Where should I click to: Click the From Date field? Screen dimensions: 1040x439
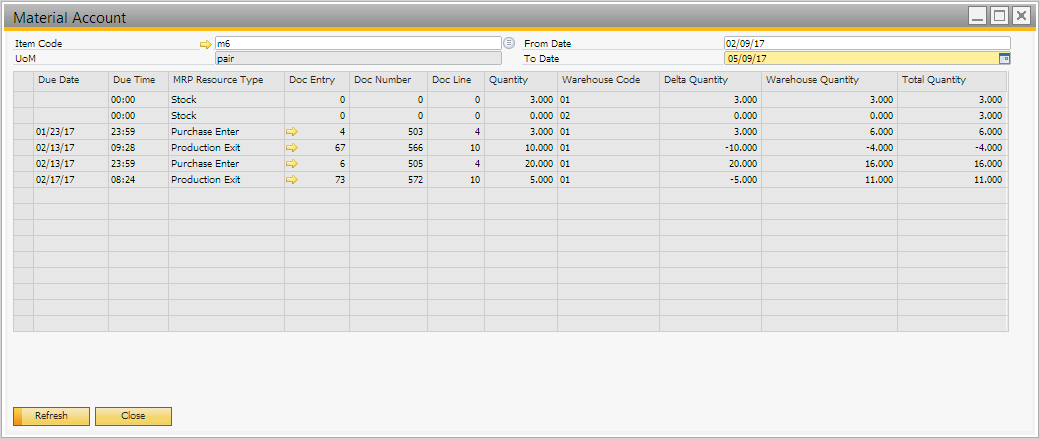(866, 44)
